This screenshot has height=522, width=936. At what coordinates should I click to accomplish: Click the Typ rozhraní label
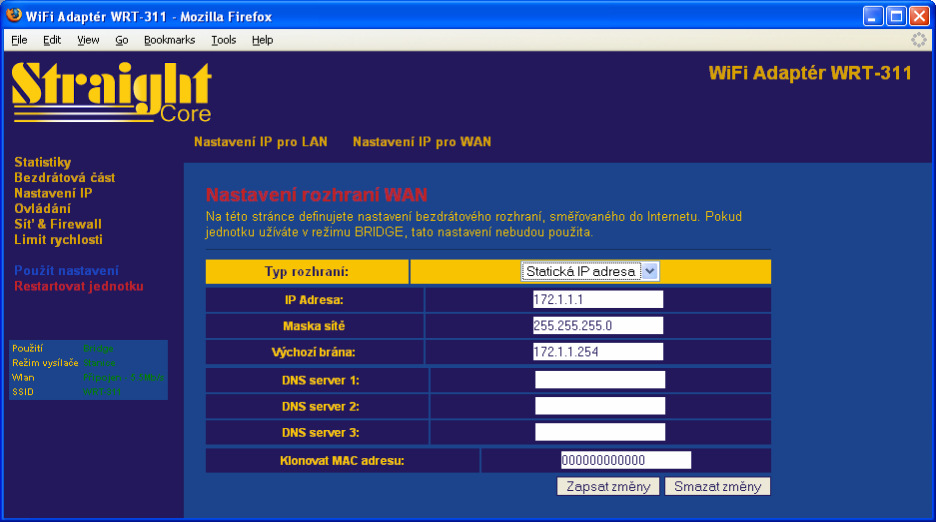tap(307, 272)
